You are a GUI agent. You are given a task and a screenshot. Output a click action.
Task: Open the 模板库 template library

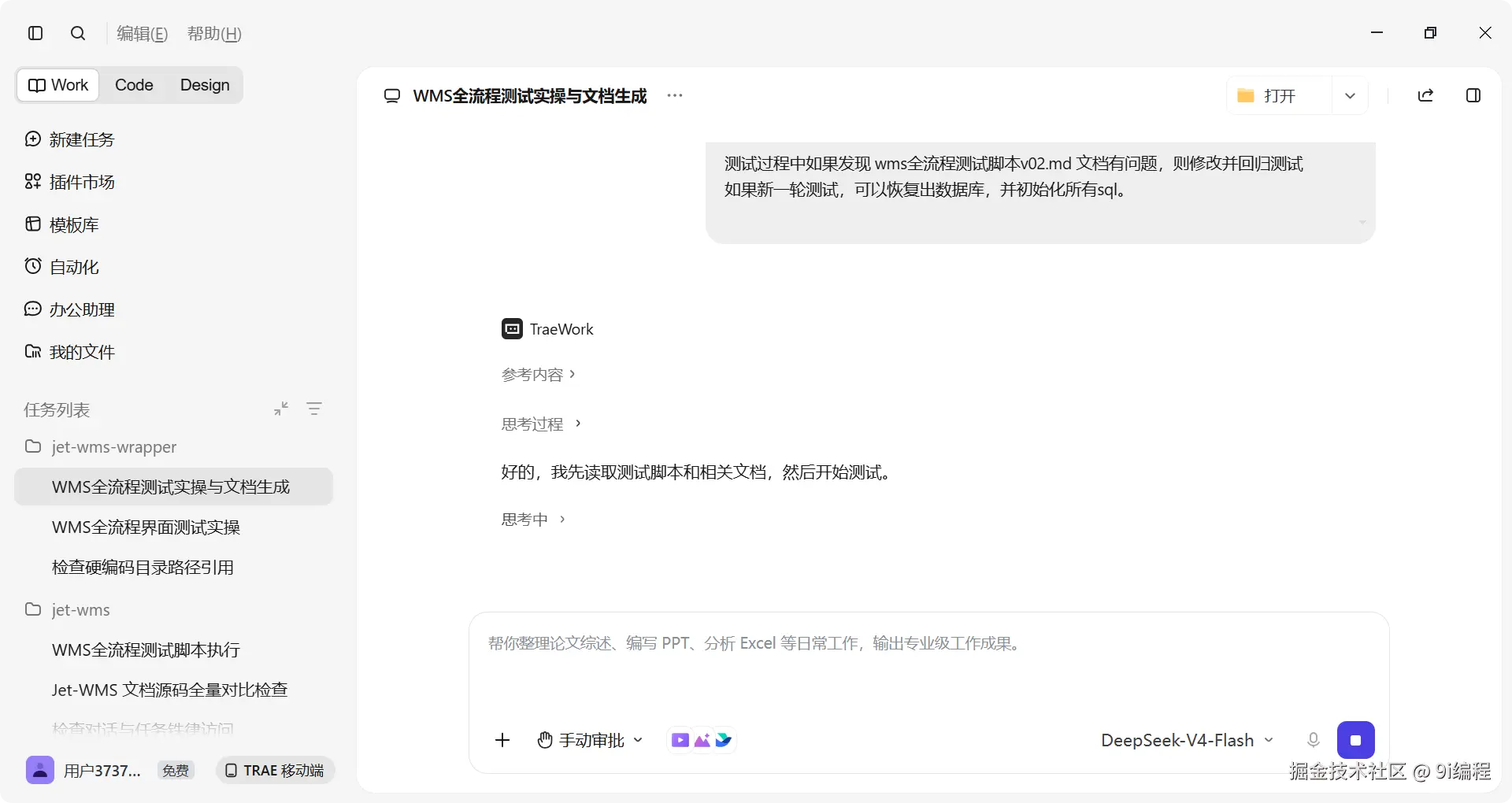(x=62, y=224)
